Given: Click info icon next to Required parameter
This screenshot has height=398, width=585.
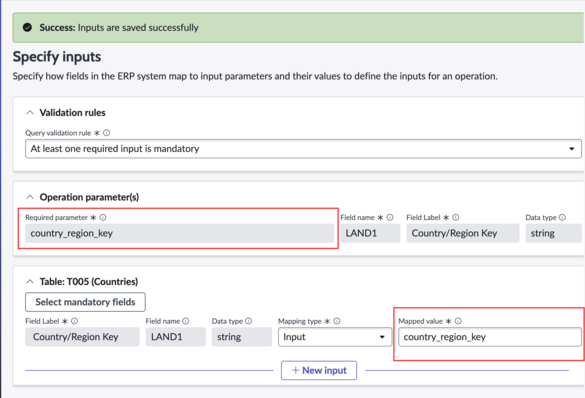Looking at the screenshot, I should (103, 217).
